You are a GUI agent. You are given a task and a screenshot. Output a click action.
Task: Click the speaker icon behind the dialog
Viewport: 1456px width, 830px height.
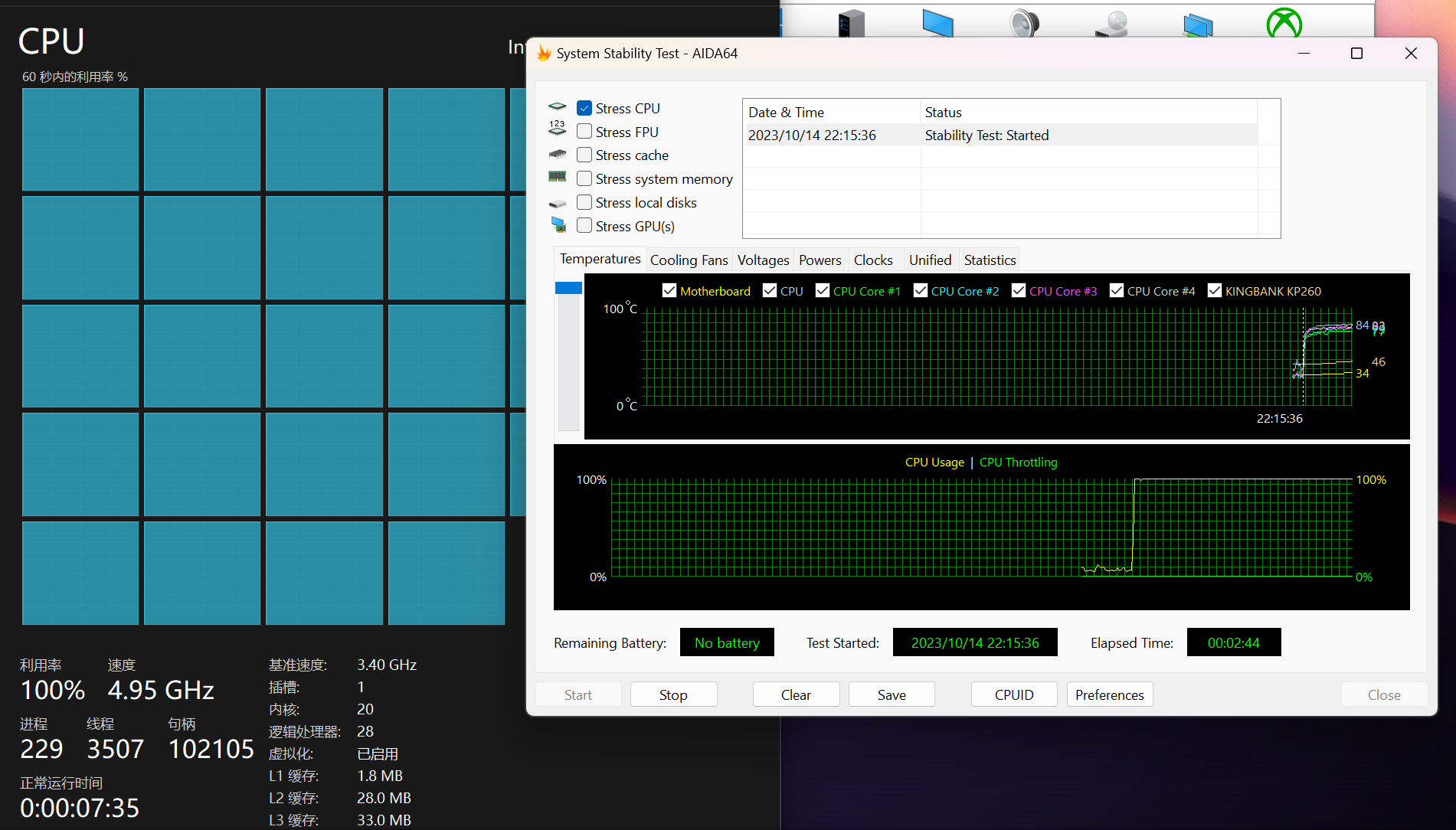1023,23
